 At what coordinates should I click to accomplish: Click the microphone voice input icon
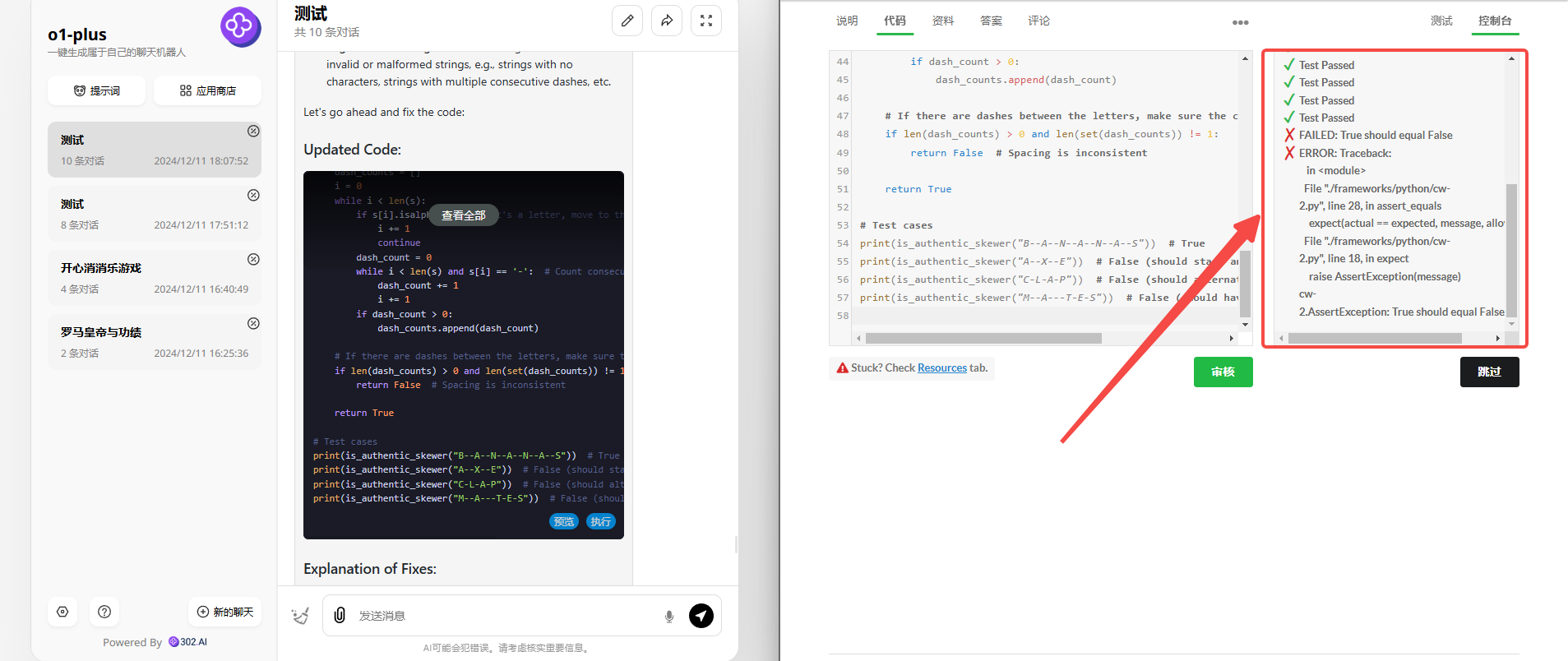click(669, 616)
